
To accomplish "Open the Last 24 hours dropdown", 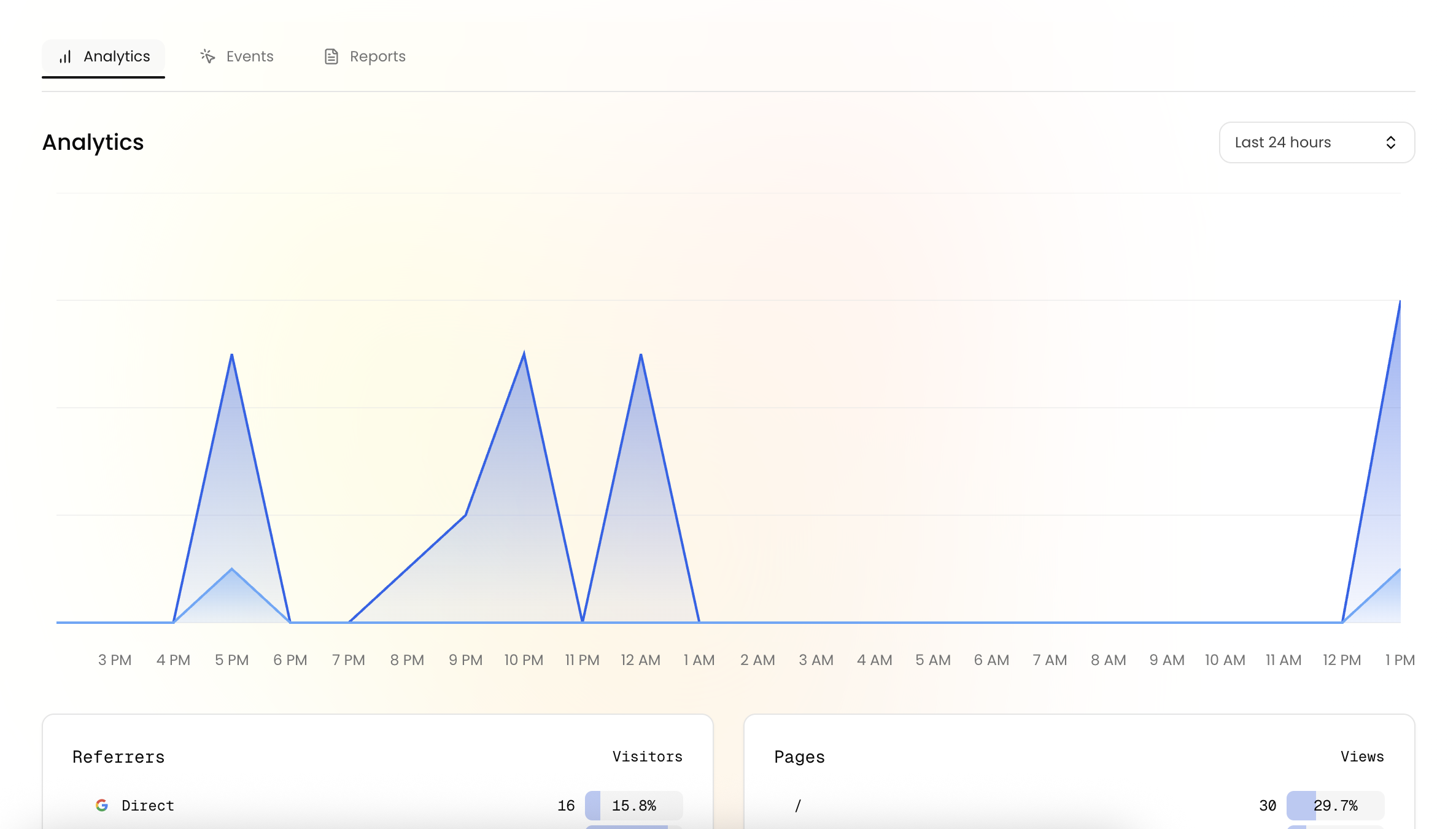I will coord(1317,142).
